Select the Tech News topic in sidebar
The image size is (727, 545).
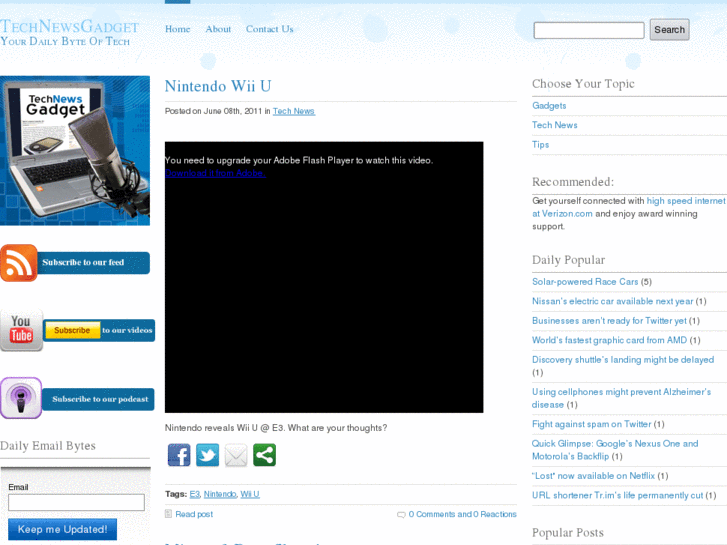click(x=555, y=125)
